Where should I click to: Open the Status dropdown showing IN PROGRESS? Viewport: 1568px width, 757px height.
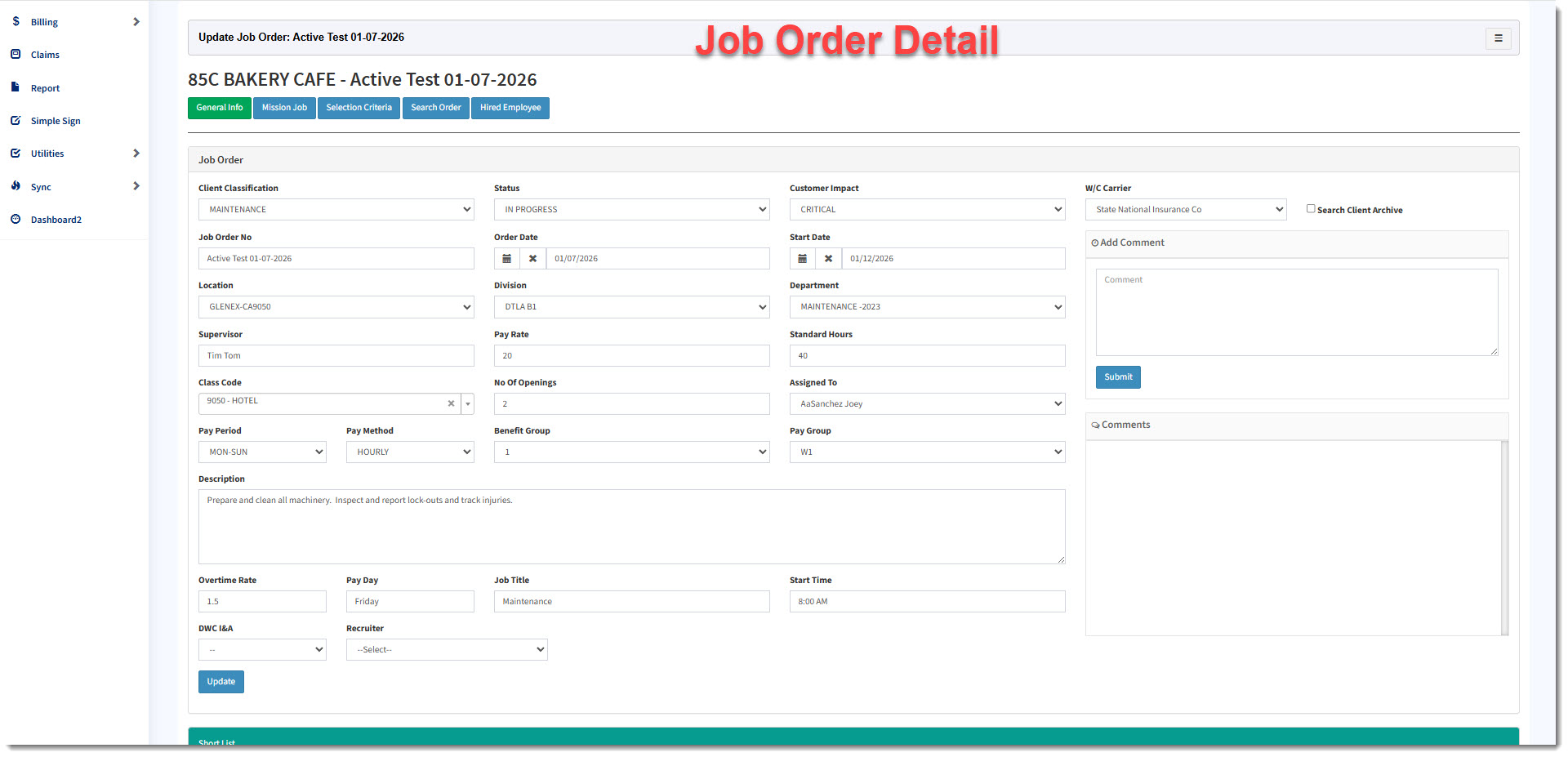click(631, 210)
